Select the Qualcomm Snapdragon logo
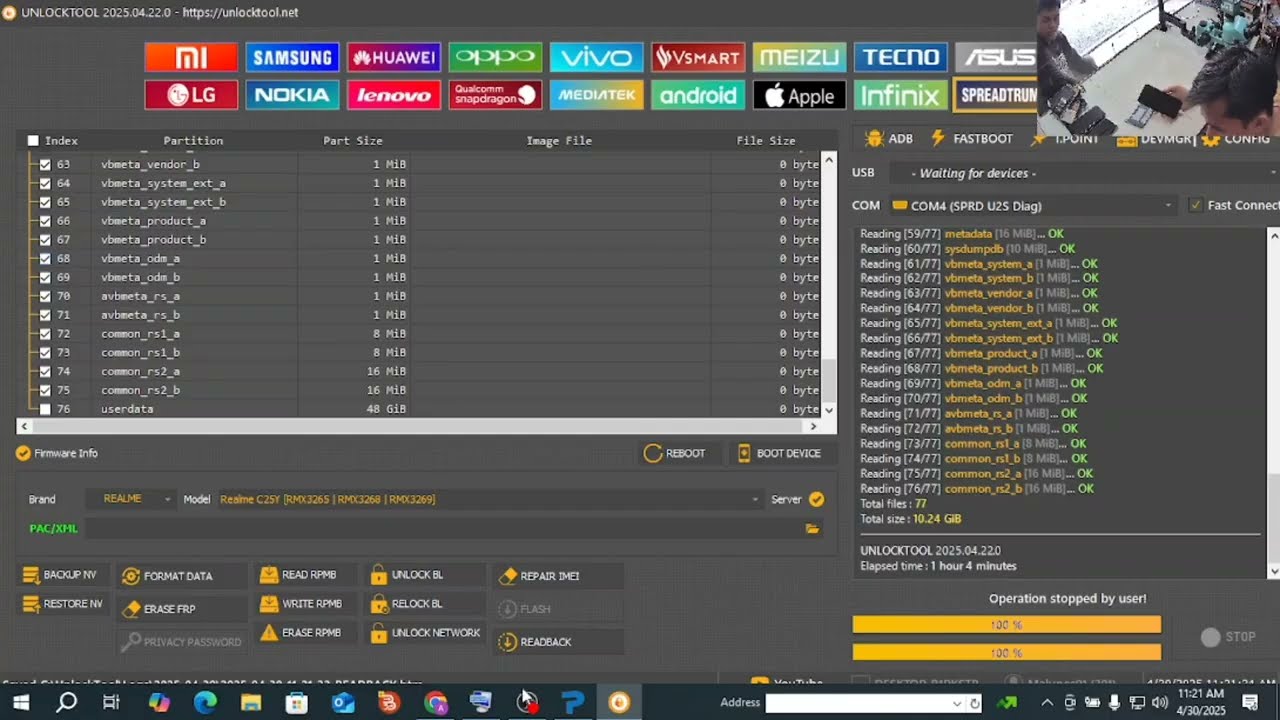 (495, 95)
